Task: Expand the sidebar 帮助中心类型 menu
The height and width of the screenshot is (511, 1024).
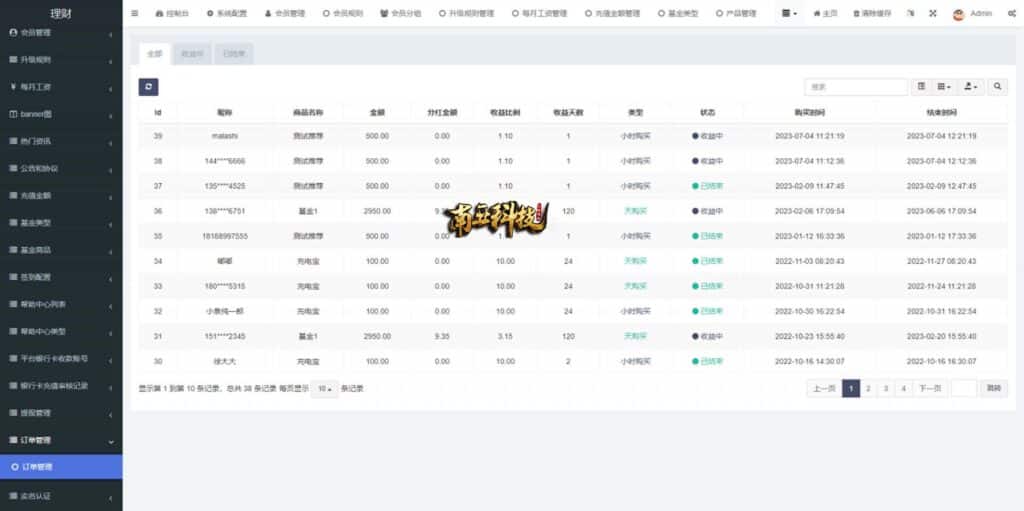Action: click(61, 331)
